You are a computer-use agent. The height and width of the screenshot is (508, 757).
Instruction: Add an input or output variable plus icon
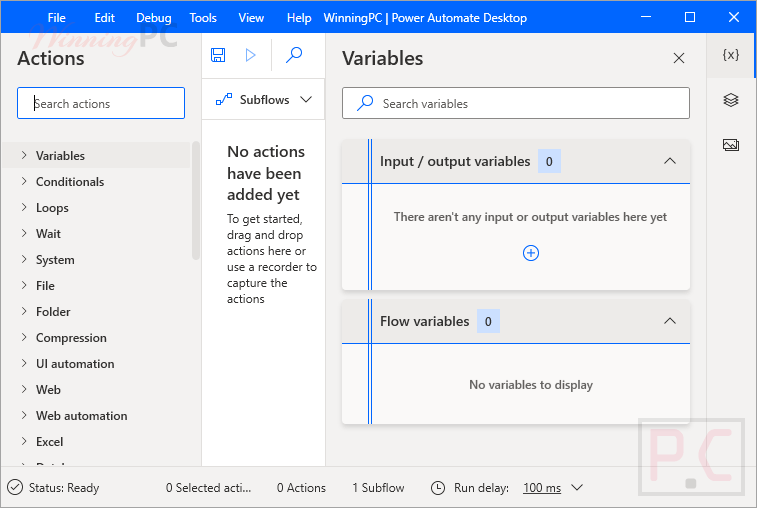point(531,253)
